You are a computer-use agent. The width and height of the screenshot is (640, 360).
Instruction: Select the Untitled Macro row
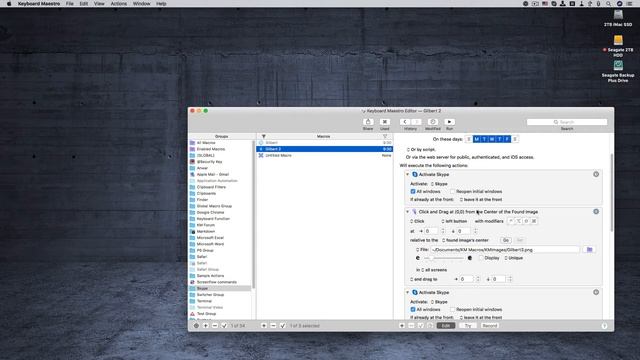(x=324, y=156)
